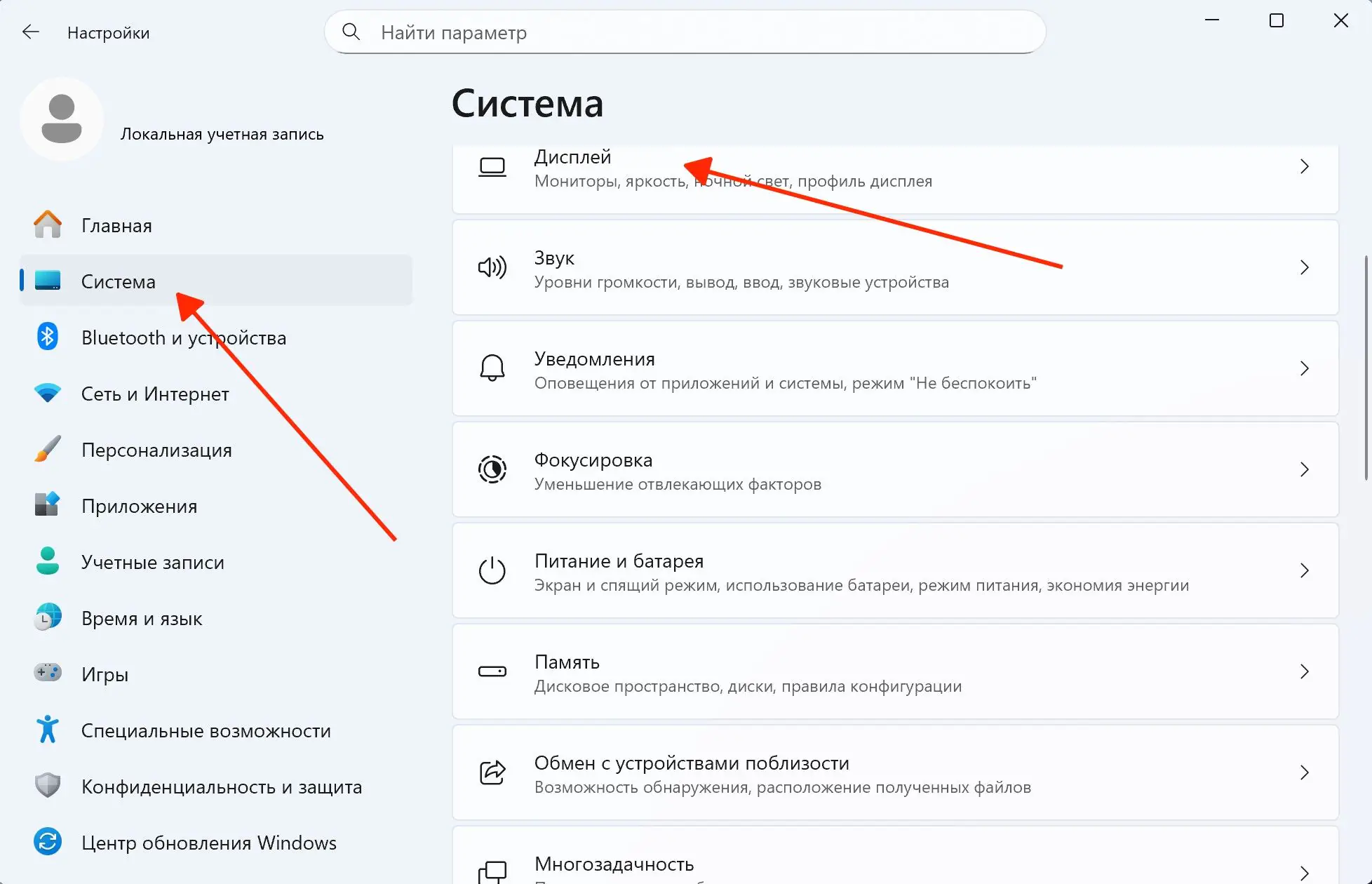Click the paintbrush Персонализация icon

tap(48, 449)
